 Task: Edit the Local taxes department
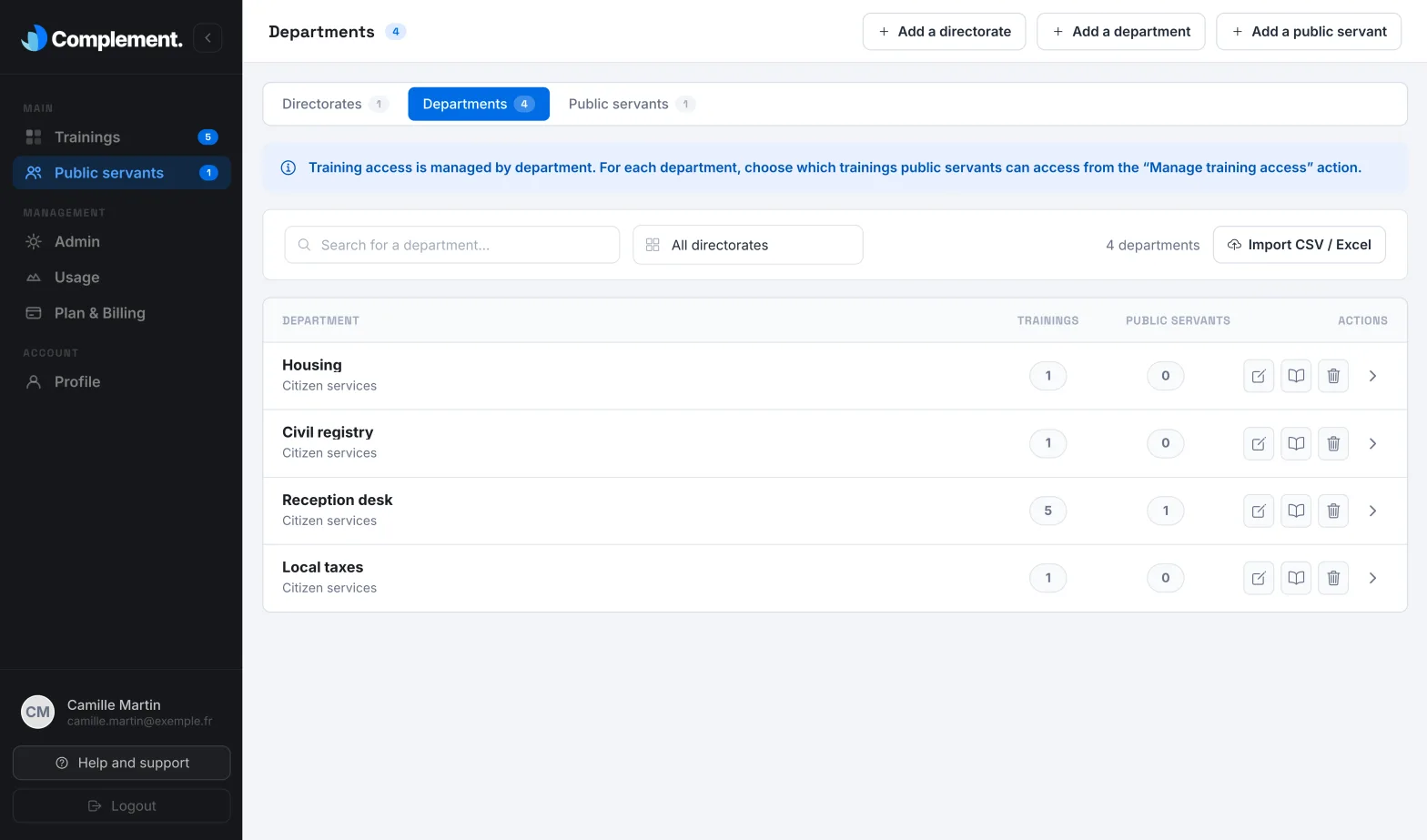(1259, 578)
